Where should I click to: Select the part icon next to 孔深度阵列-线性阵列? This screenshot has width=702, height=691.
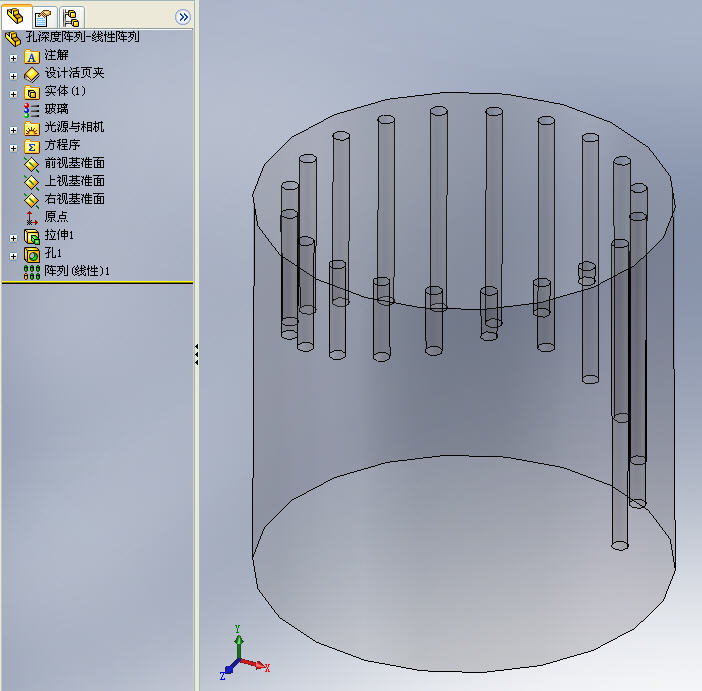click(x=13, y=39)
